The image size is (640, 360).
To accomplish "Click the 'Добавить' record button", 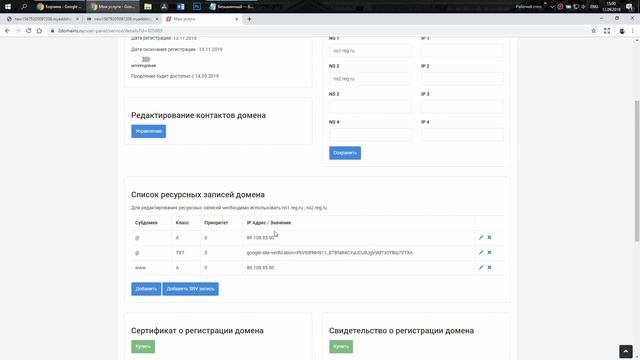I will 146,289.
